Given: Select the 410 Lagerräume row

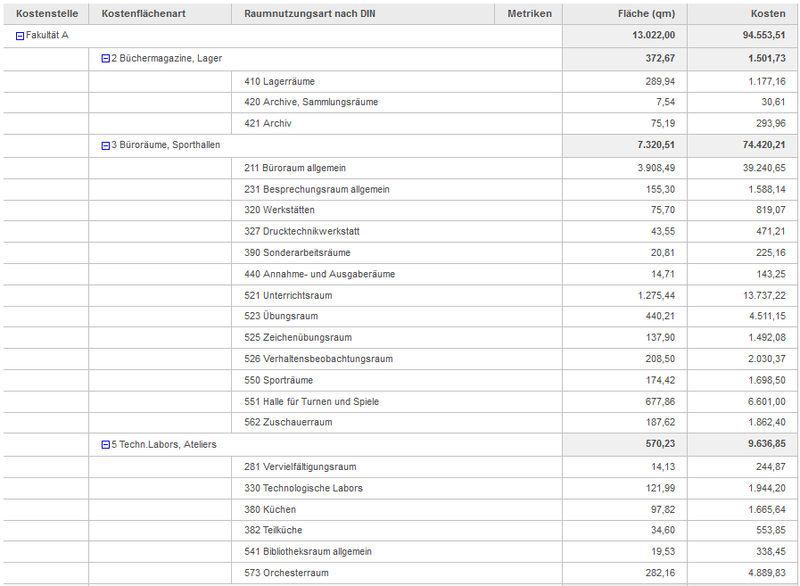Looking at the screenshot, I should click(279, 81).
